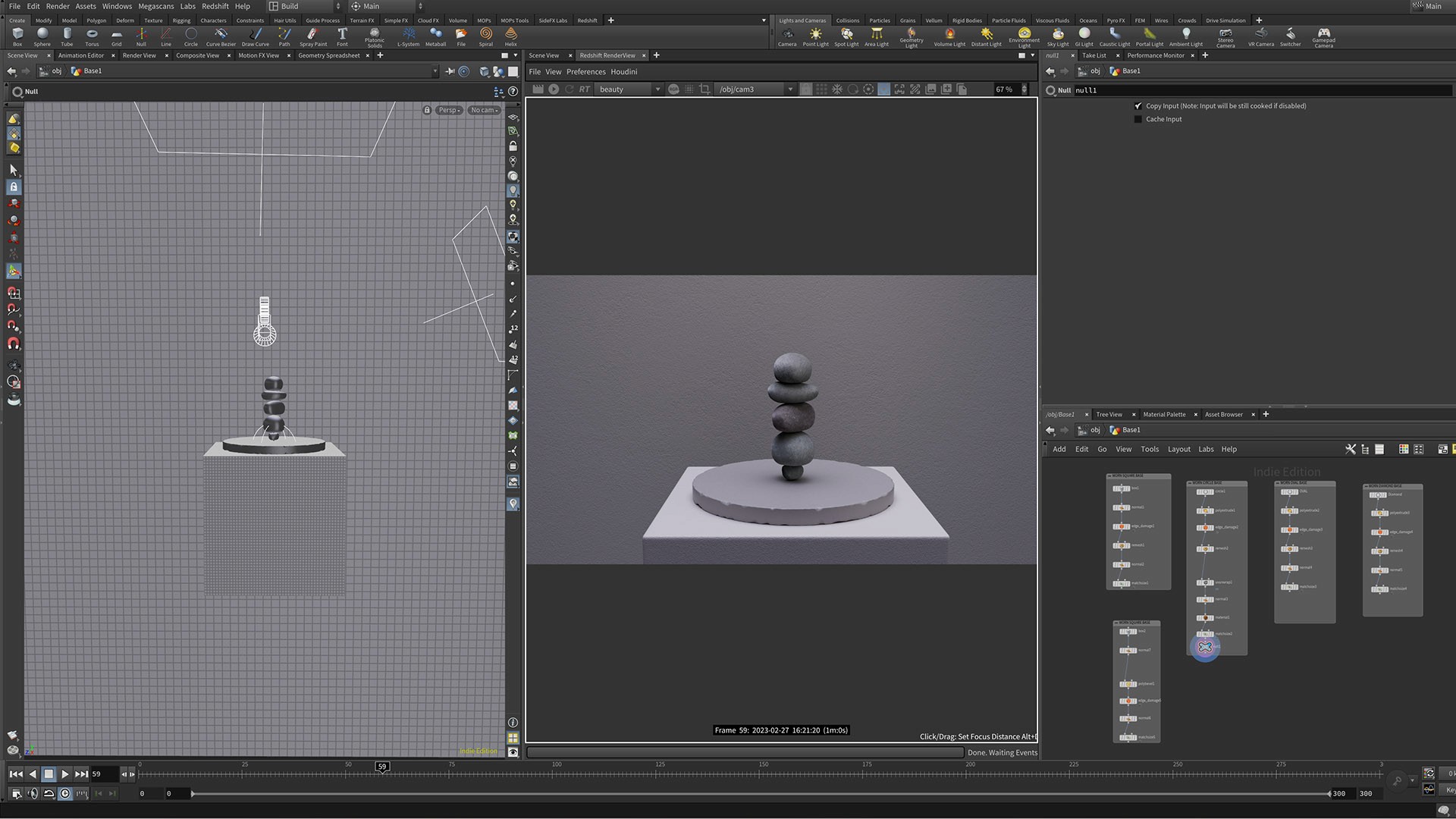Open the No cam dropdown

tap(484, 110)
